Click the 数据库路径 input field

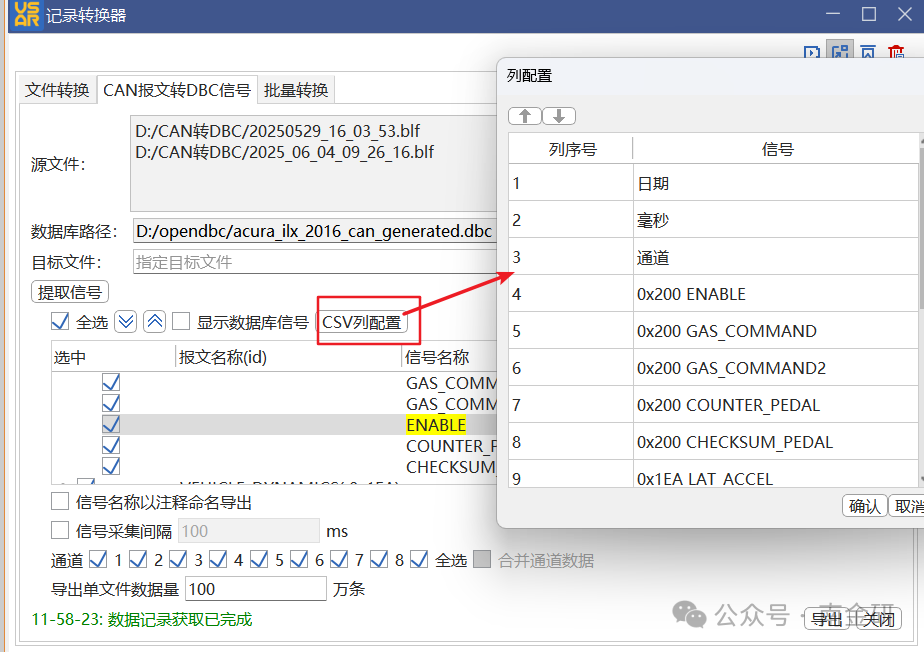[x=315, y=231]
